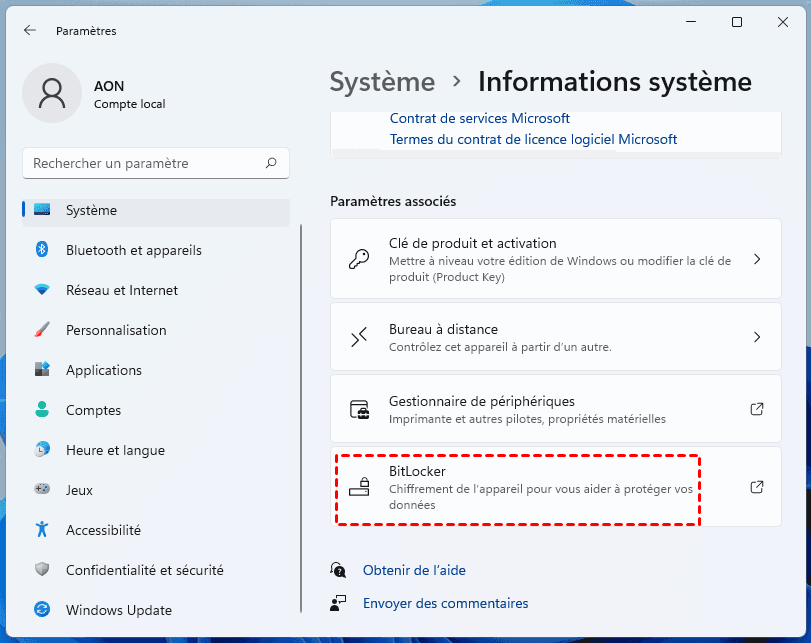Click the Réseau et Internet Wi-Fi icon

(42, 290)
